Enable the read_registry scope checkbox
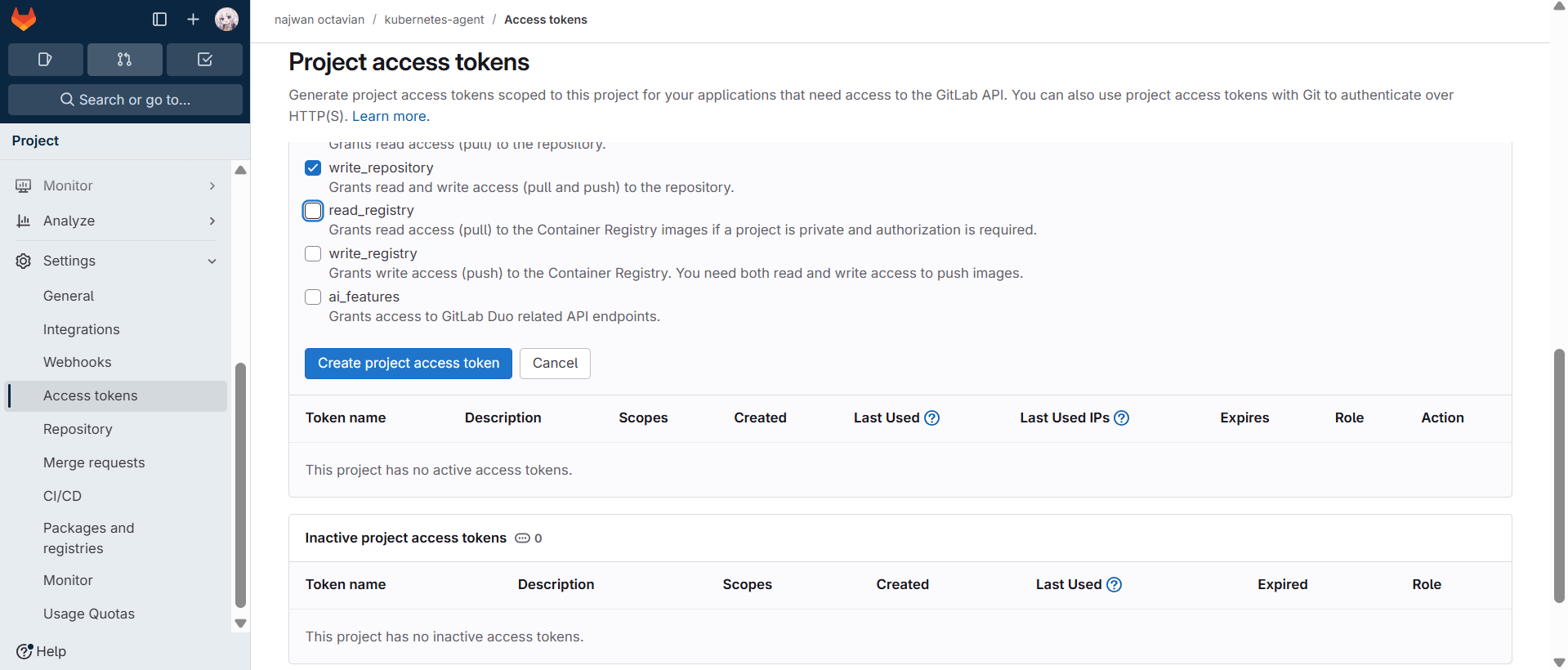 click(x=313, y=211)
